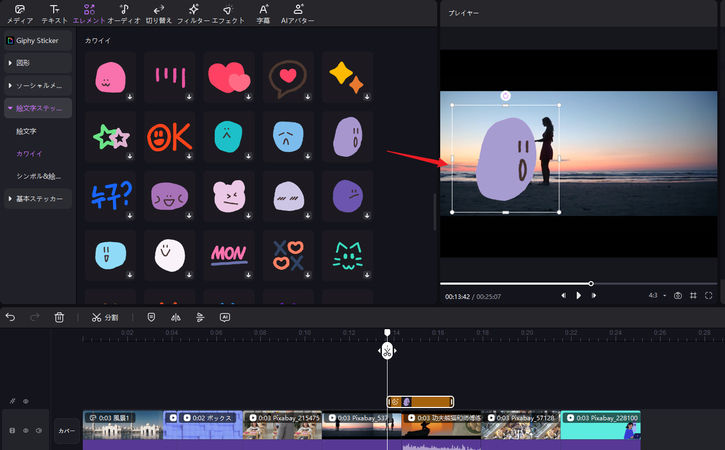
Task: Delete selected clip with trash icon
Action: coord(59,317)
